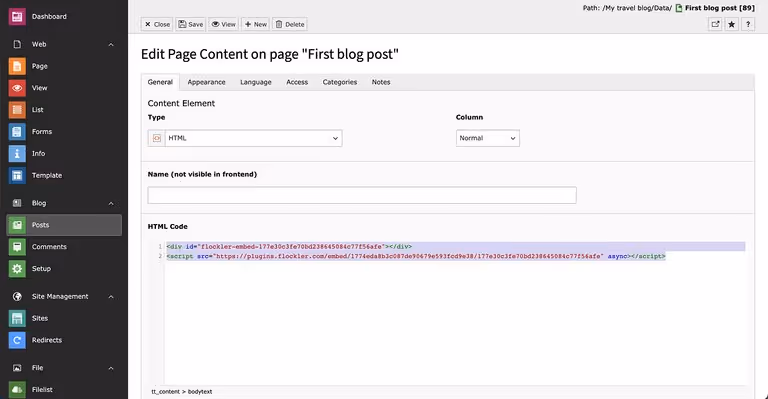
Task: Switch to the Access tab
Action: pyautogui.click(x=297, y=82)
